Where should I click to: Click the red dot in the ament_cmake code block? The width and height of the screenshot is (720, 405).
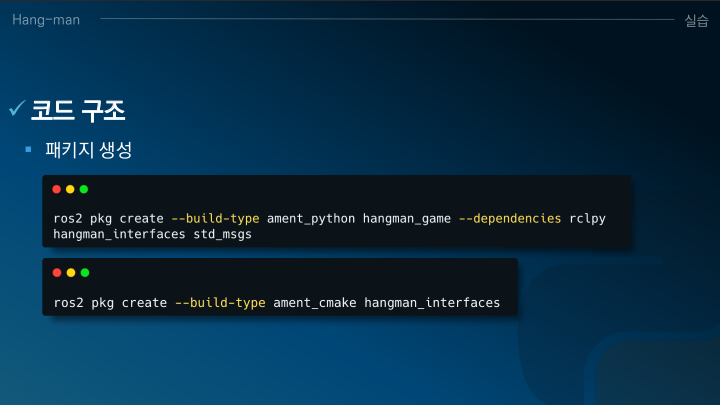pyautogui.click(x=57, y=273)
